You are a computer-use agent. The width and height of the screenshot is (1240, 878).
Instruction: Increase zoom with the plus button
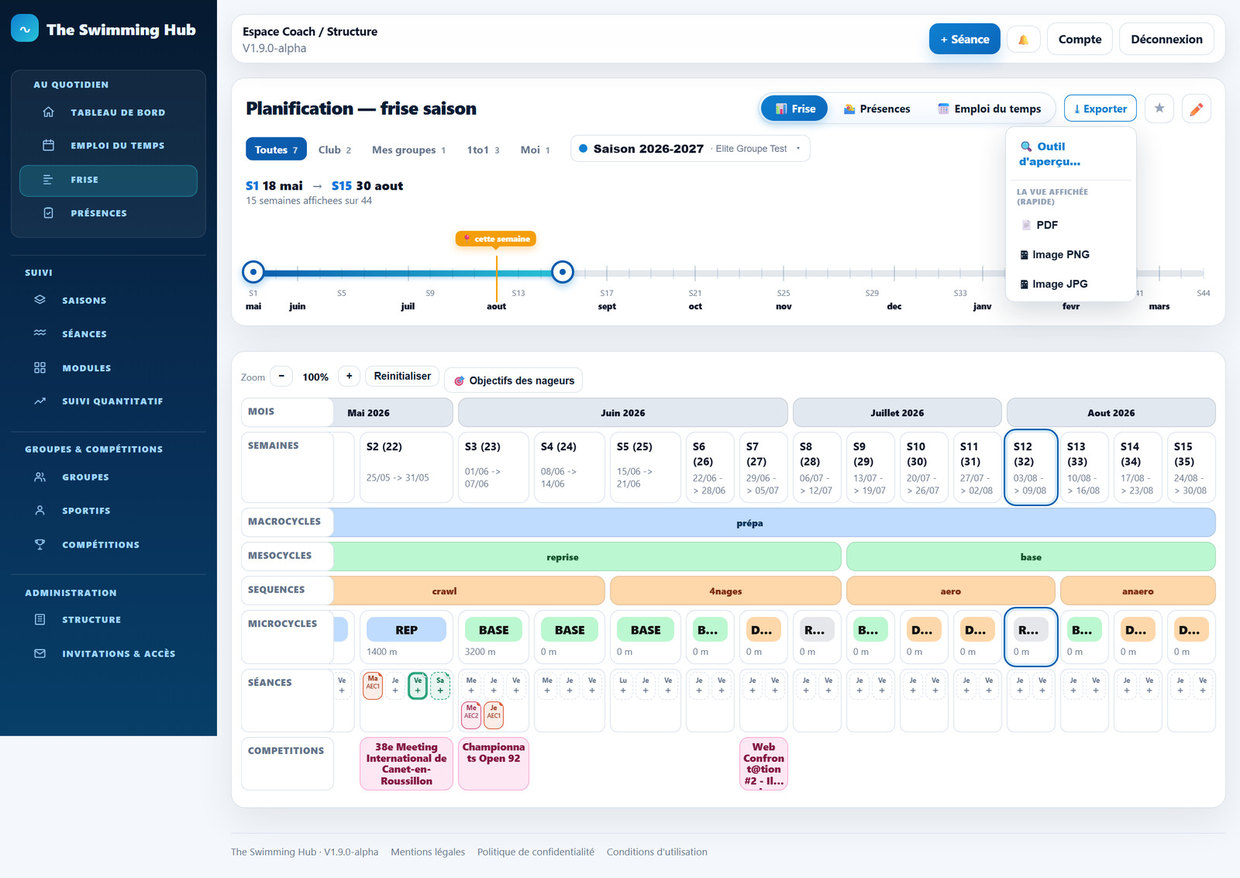(x=349, y=377)
